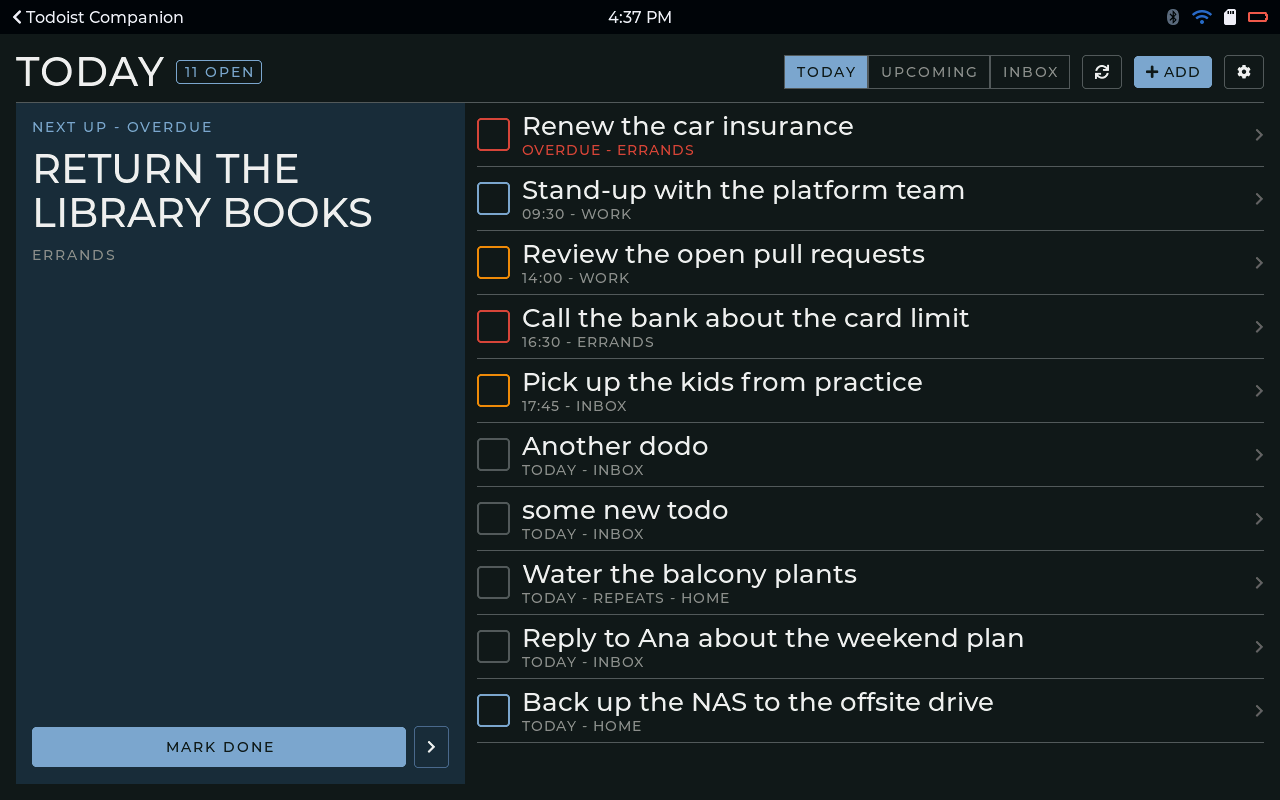The height and width of the screenshot is (800, 1280).
Task: Click the SD card status icon
Action: coord(1230,17)
